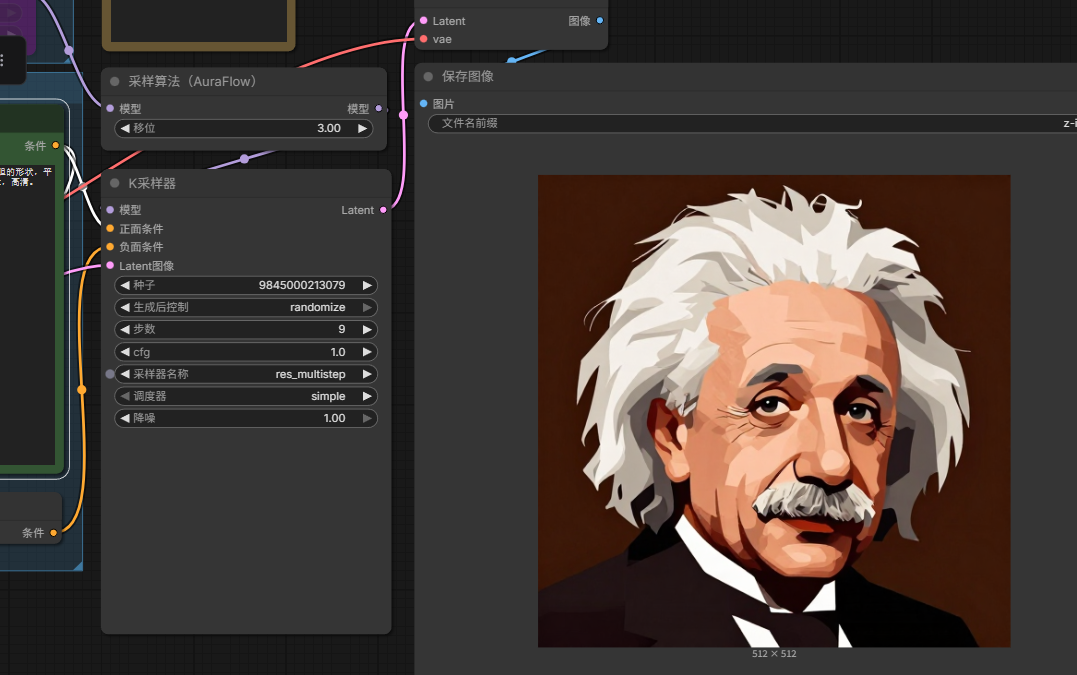Increase cfg value with its right arrow
The height and width of the screenshot is (675, 1077).
367,352
